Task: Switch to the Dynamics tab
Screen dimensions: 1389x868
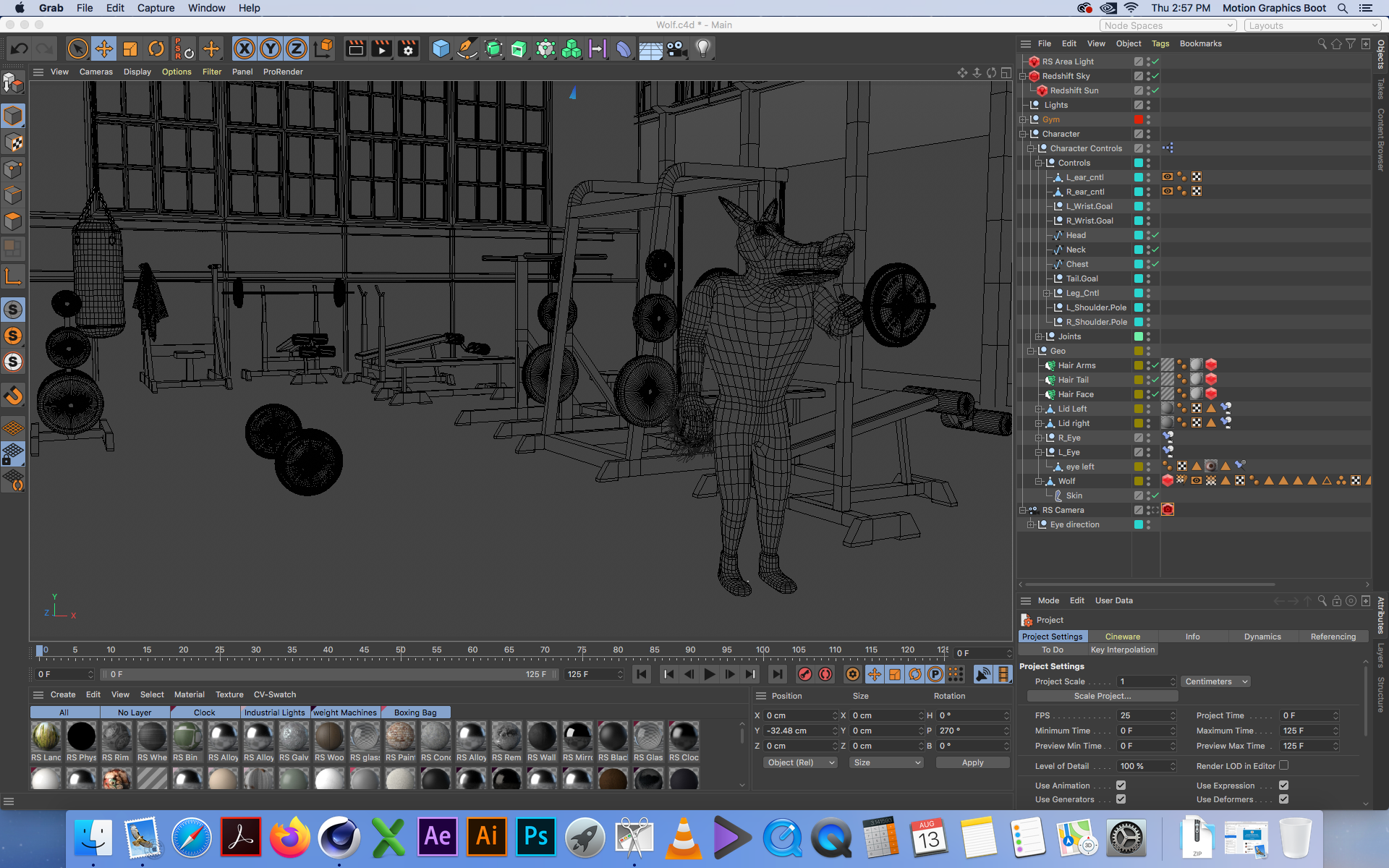Action: (1262, 637)
